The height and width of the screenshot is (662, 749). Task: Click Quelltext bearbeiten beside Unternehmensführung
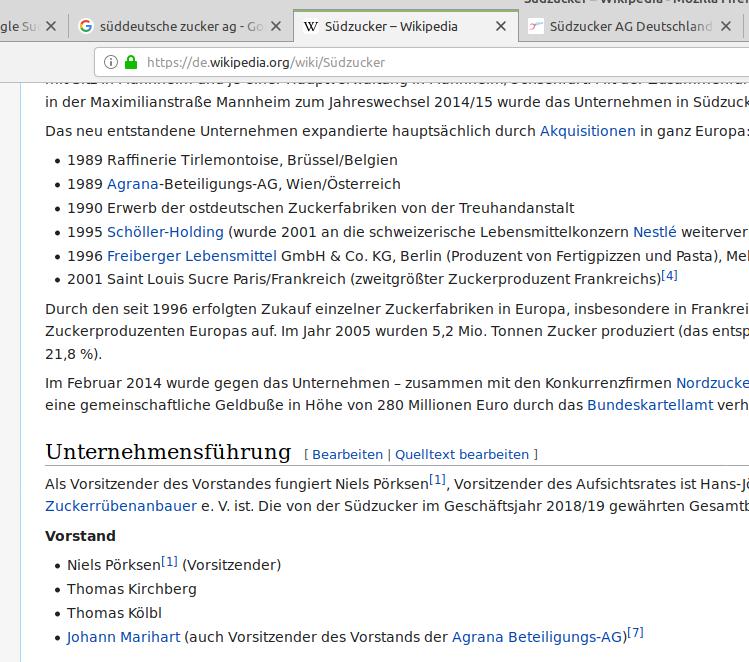tap(462, 454)
